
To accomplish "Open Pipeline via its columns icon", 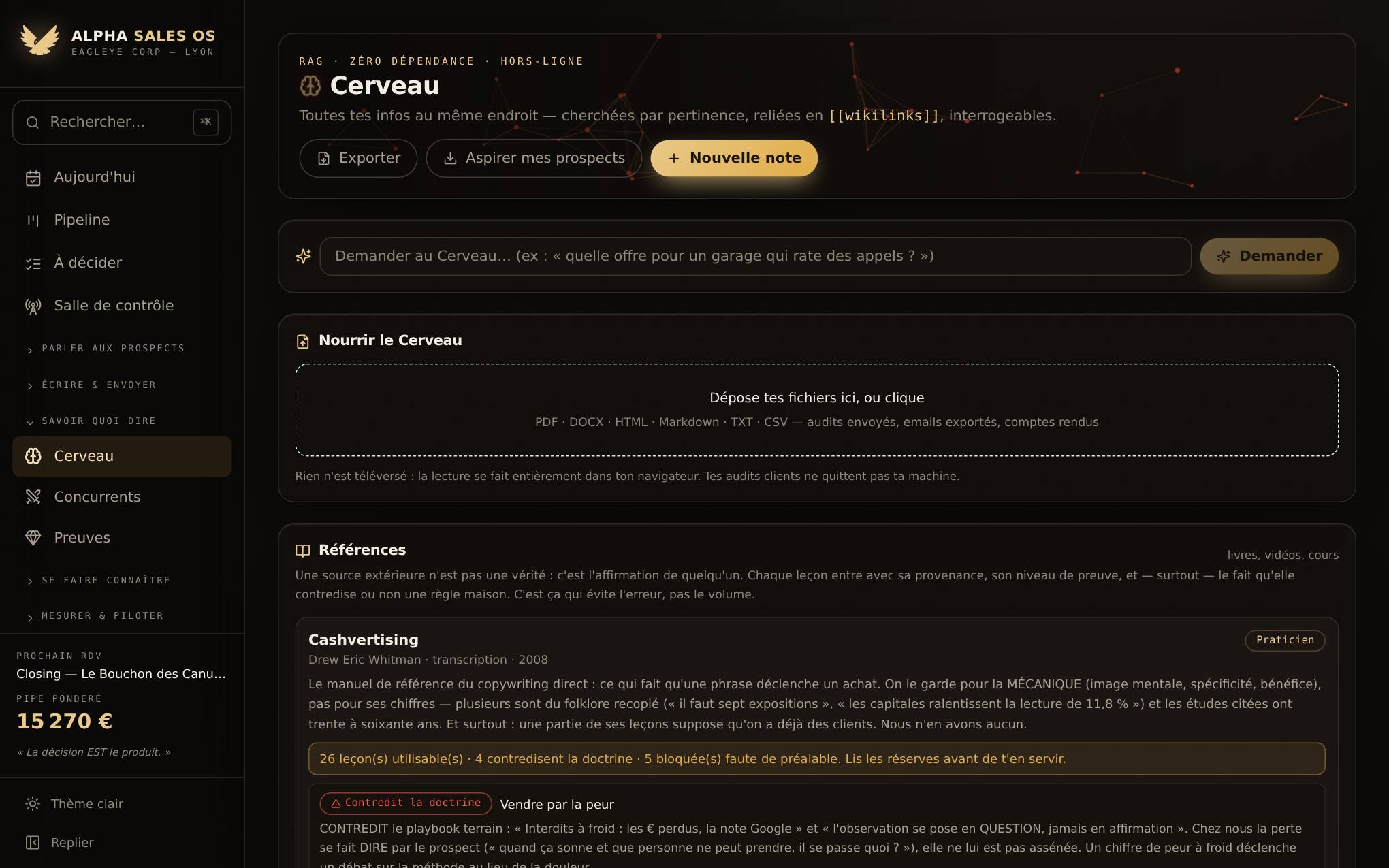I will click(33, 220).
